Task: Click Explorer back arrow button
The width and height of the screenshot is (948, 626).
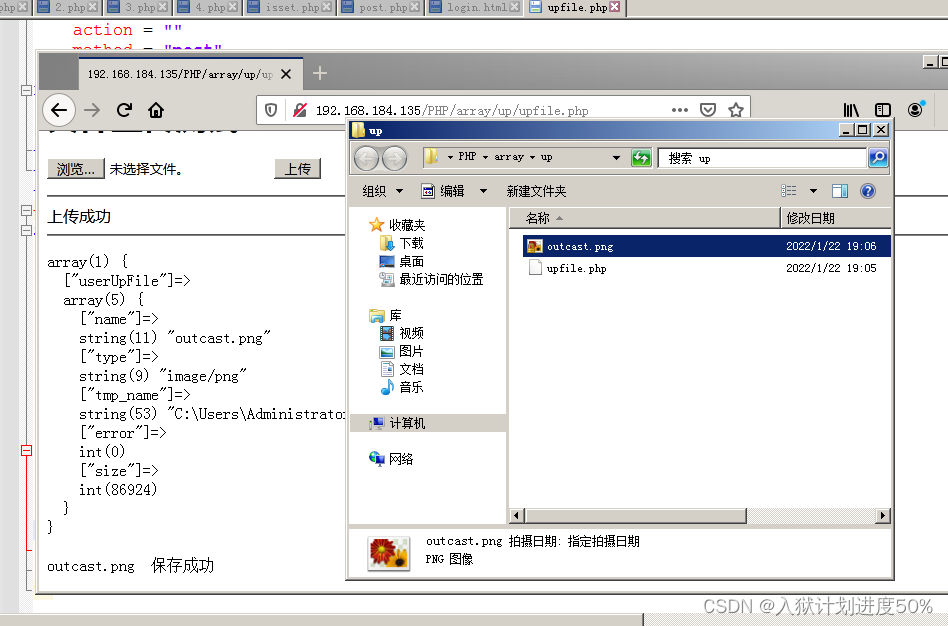Action: pos(366,158)
